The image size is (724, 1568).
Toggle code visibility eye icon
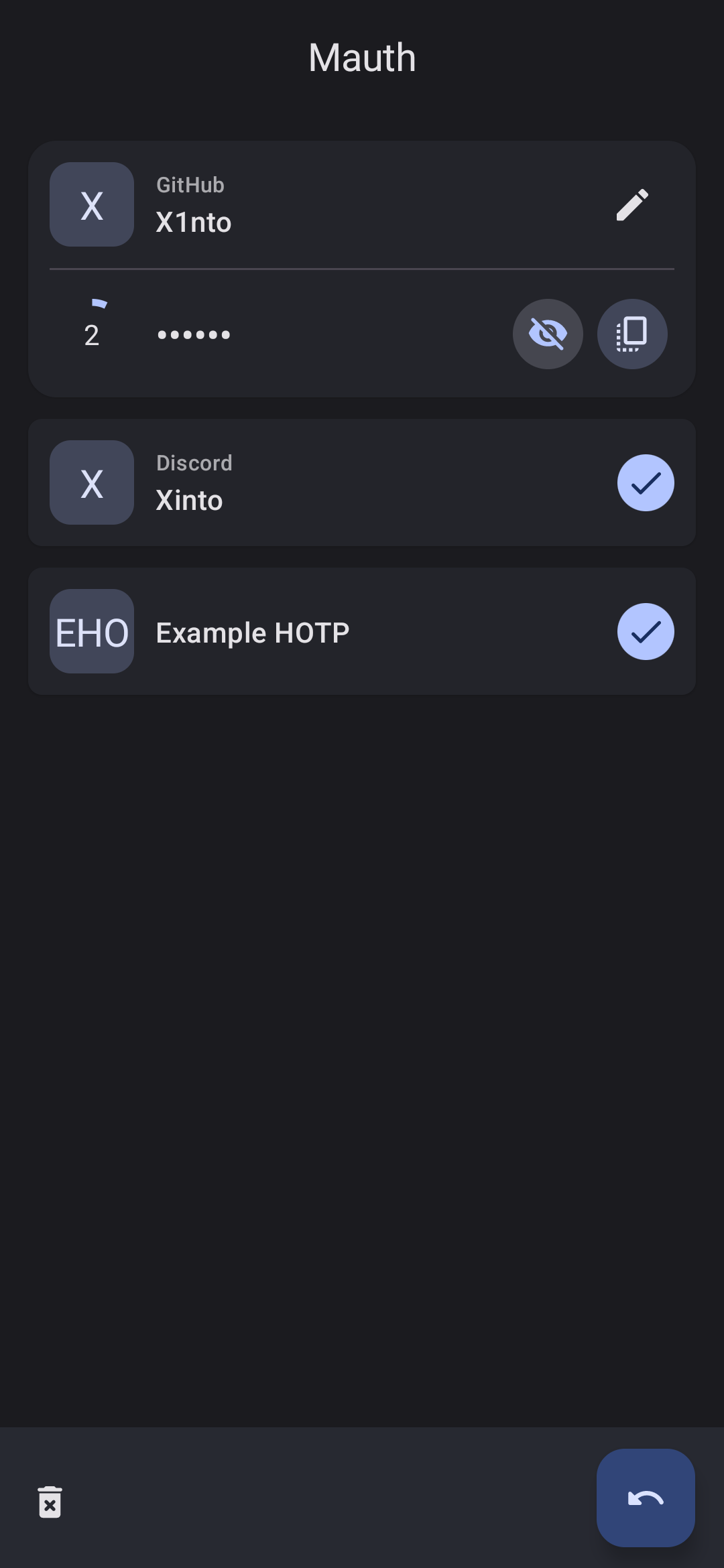click(548, 334)
